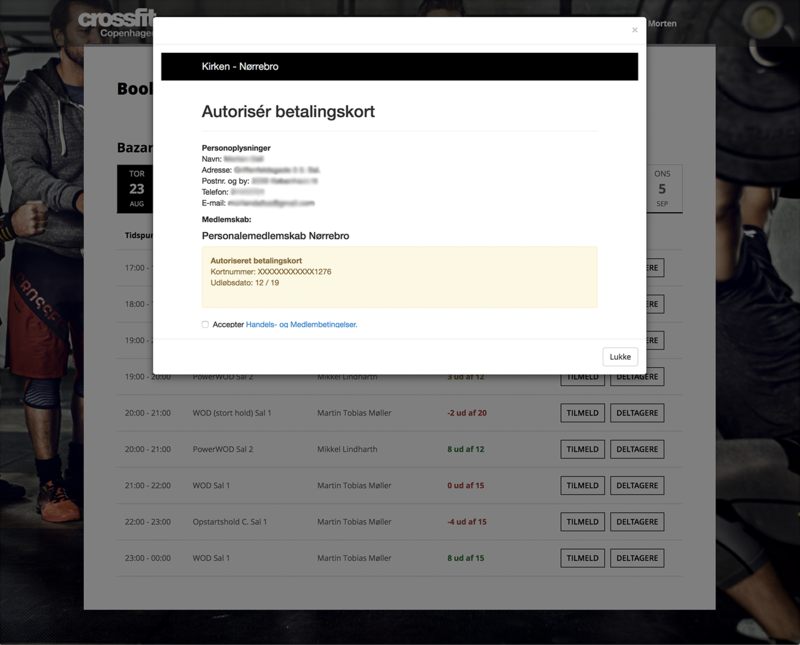Select the TOR 23 AUG date tab
Screen dimensions: 800x645
point(136,189)
